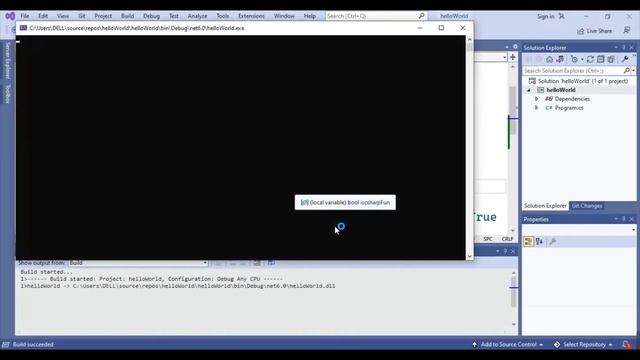Expand the Program.cs node arrow

pyautogui.click(x=536, y=108)
